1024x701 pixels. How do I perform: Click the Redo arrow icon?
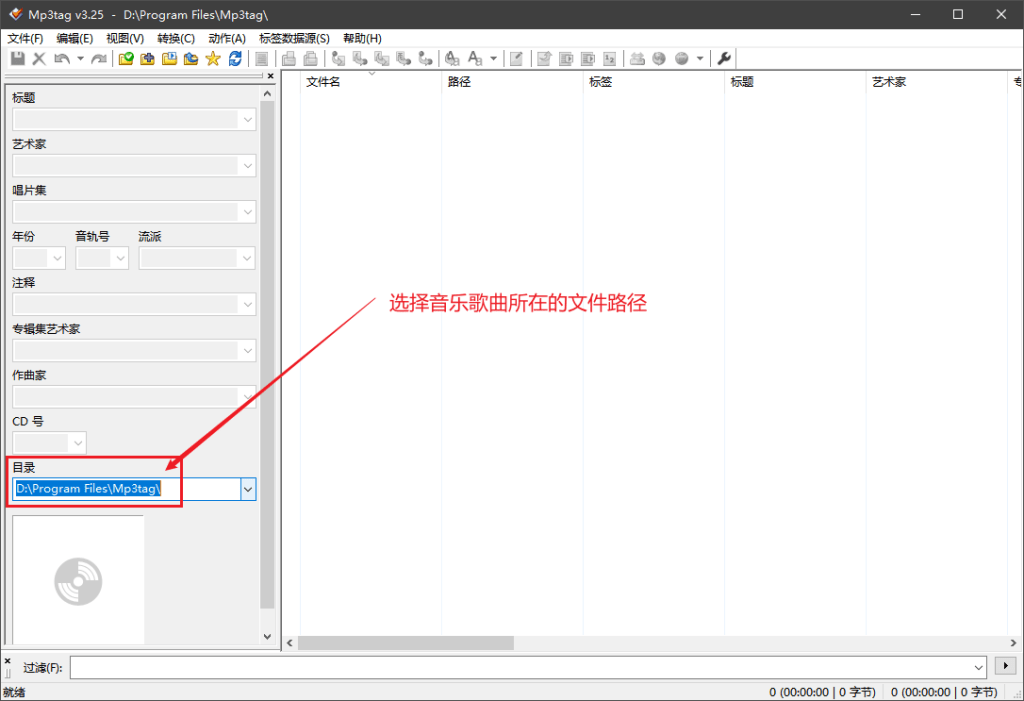pos(99,59)
